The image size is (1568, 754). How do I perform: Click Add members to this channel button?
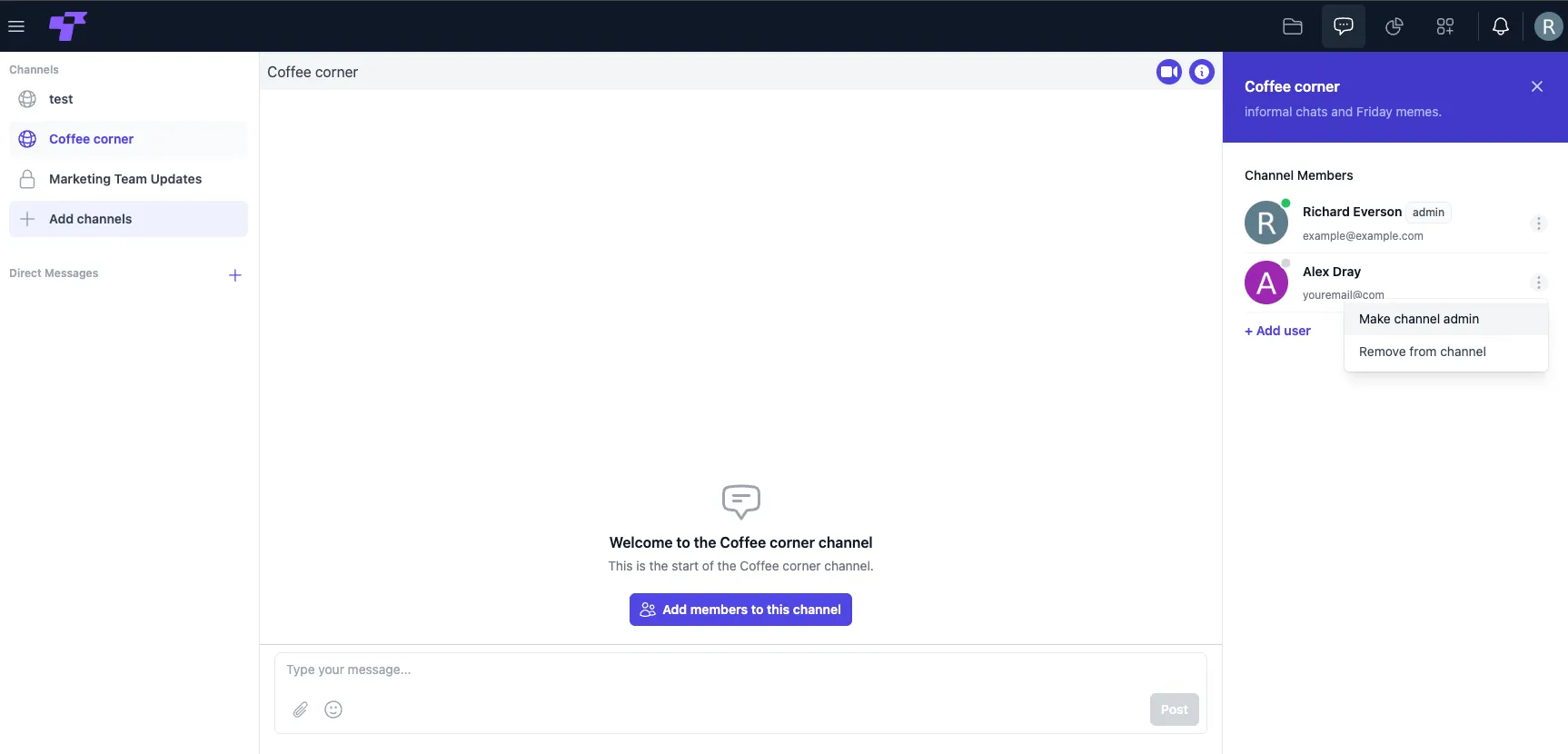pyautogui.click(x=740, y=610)
